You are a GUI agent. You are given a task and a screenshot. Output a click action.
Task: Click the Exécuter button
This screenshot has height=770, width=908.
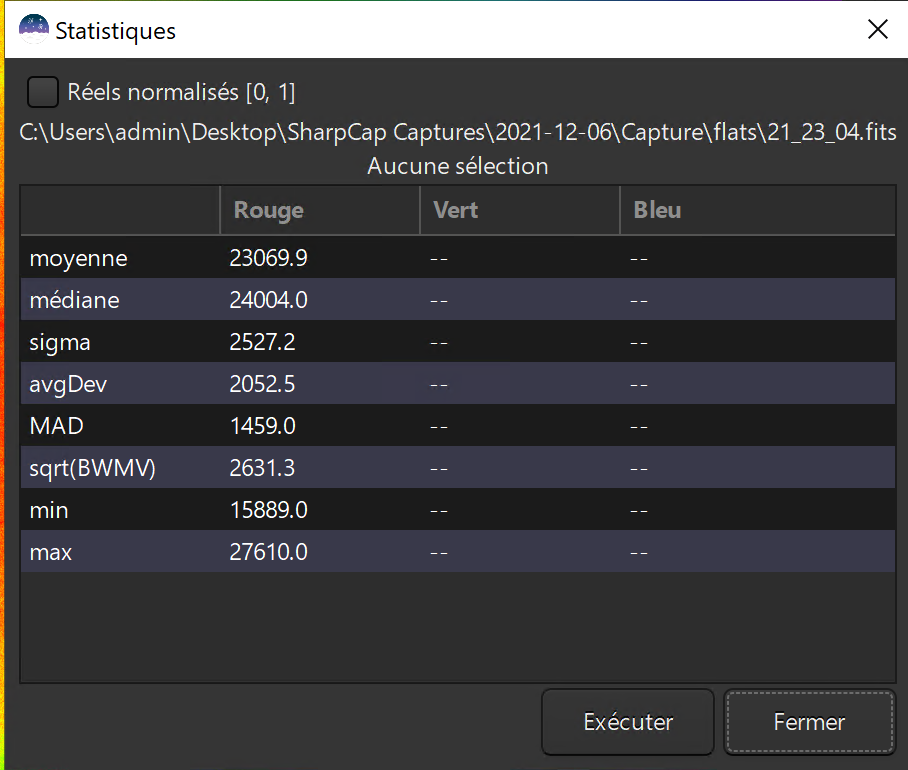tap(628, 722)
